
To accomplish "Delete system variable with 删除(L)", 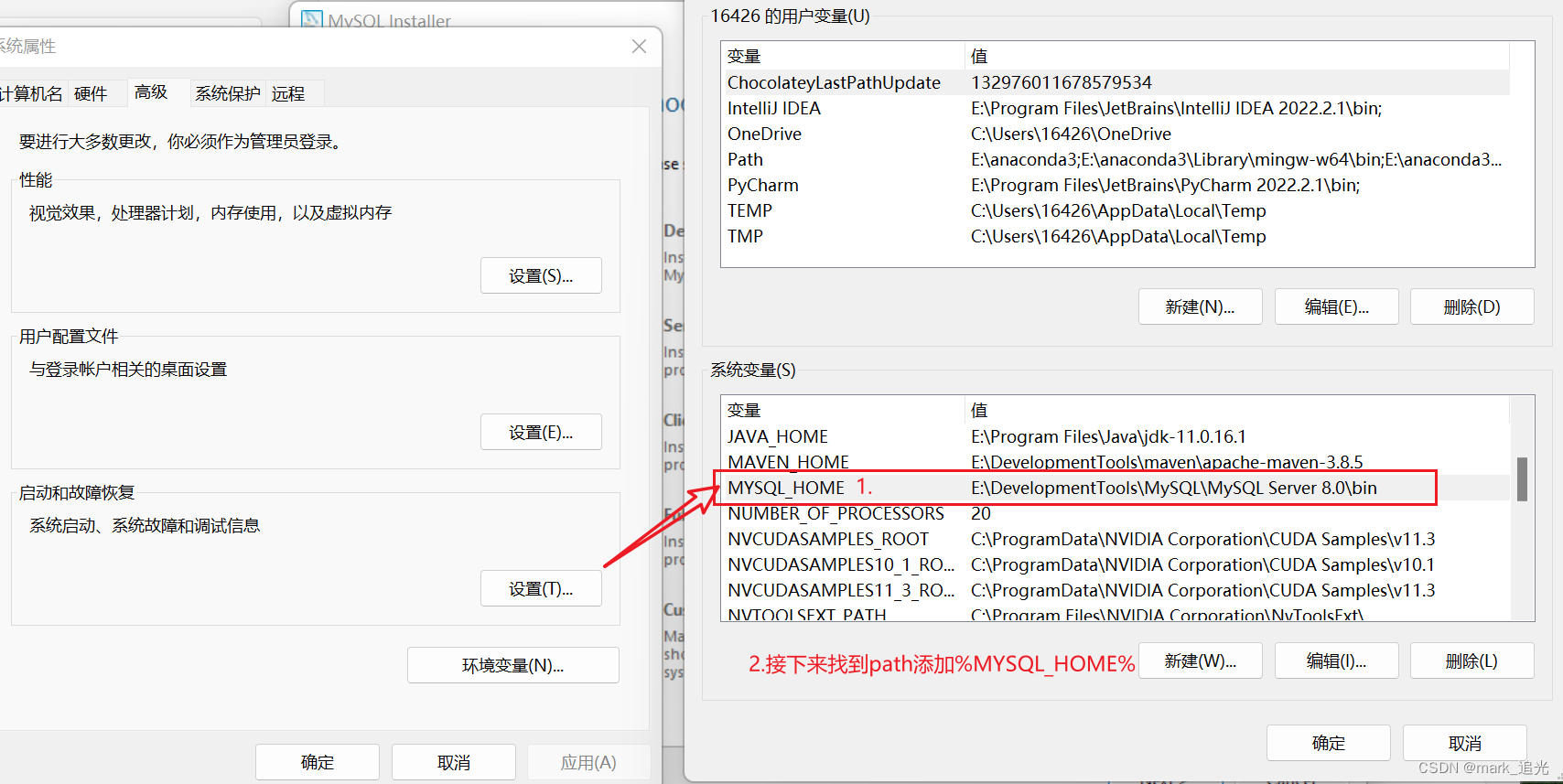I will (x=1472, y=660).
